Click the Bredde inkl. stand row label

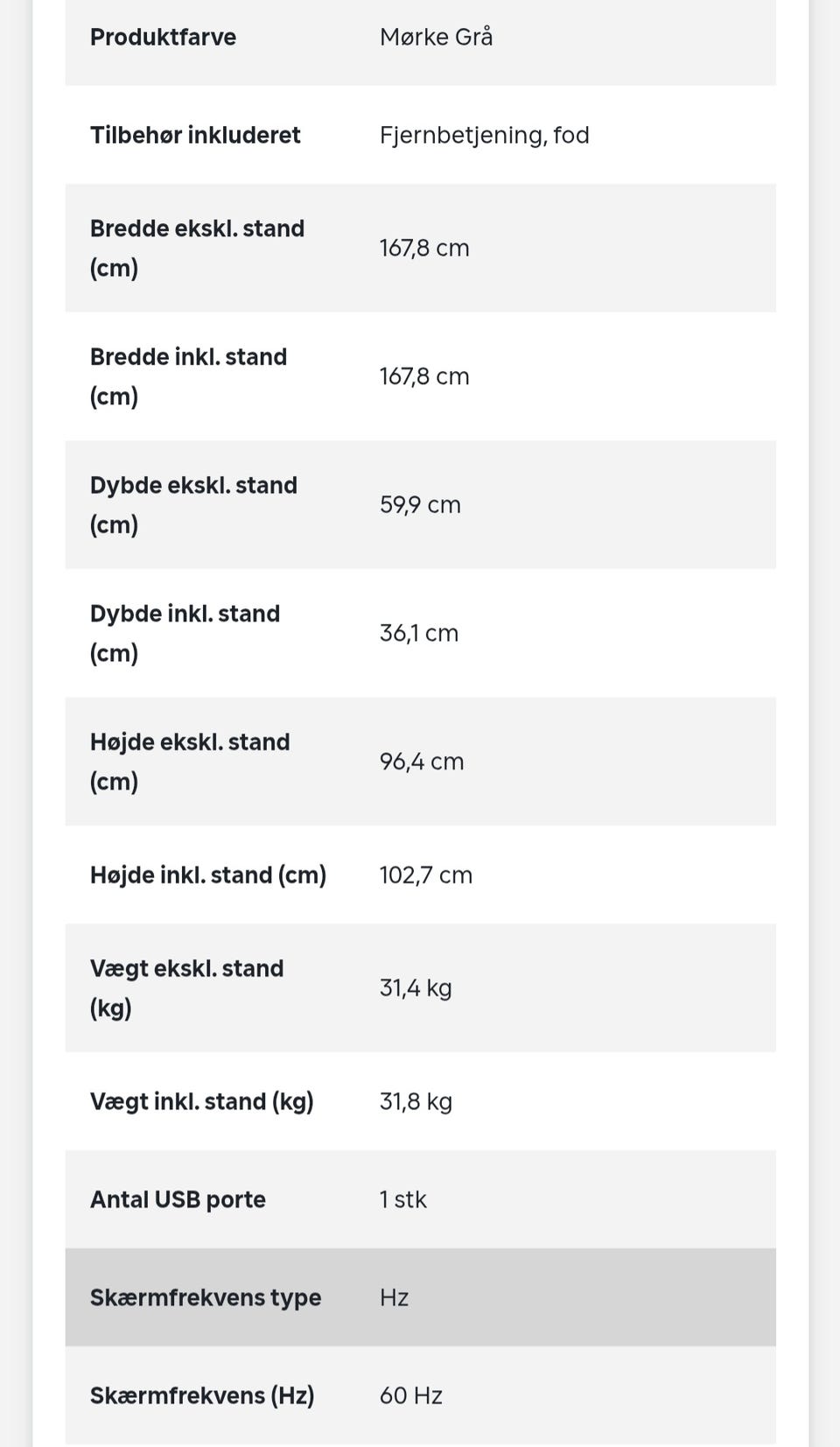pos(188,376)
